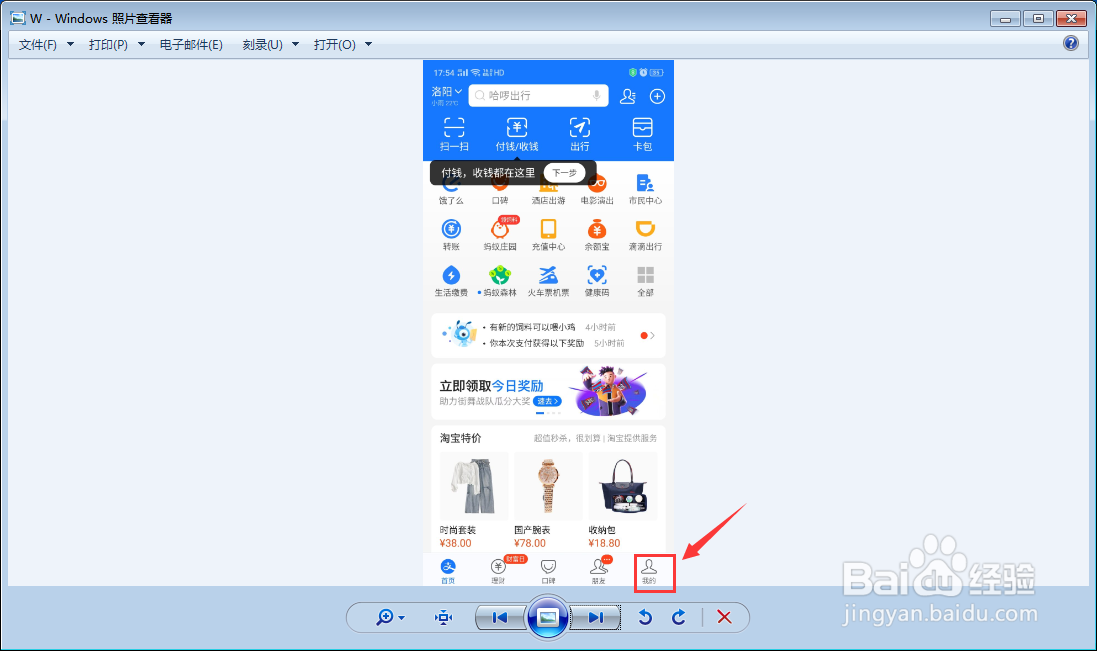Select the 收纳包 bag thumbnail
1097x651 pixels.
pos(623,486)
